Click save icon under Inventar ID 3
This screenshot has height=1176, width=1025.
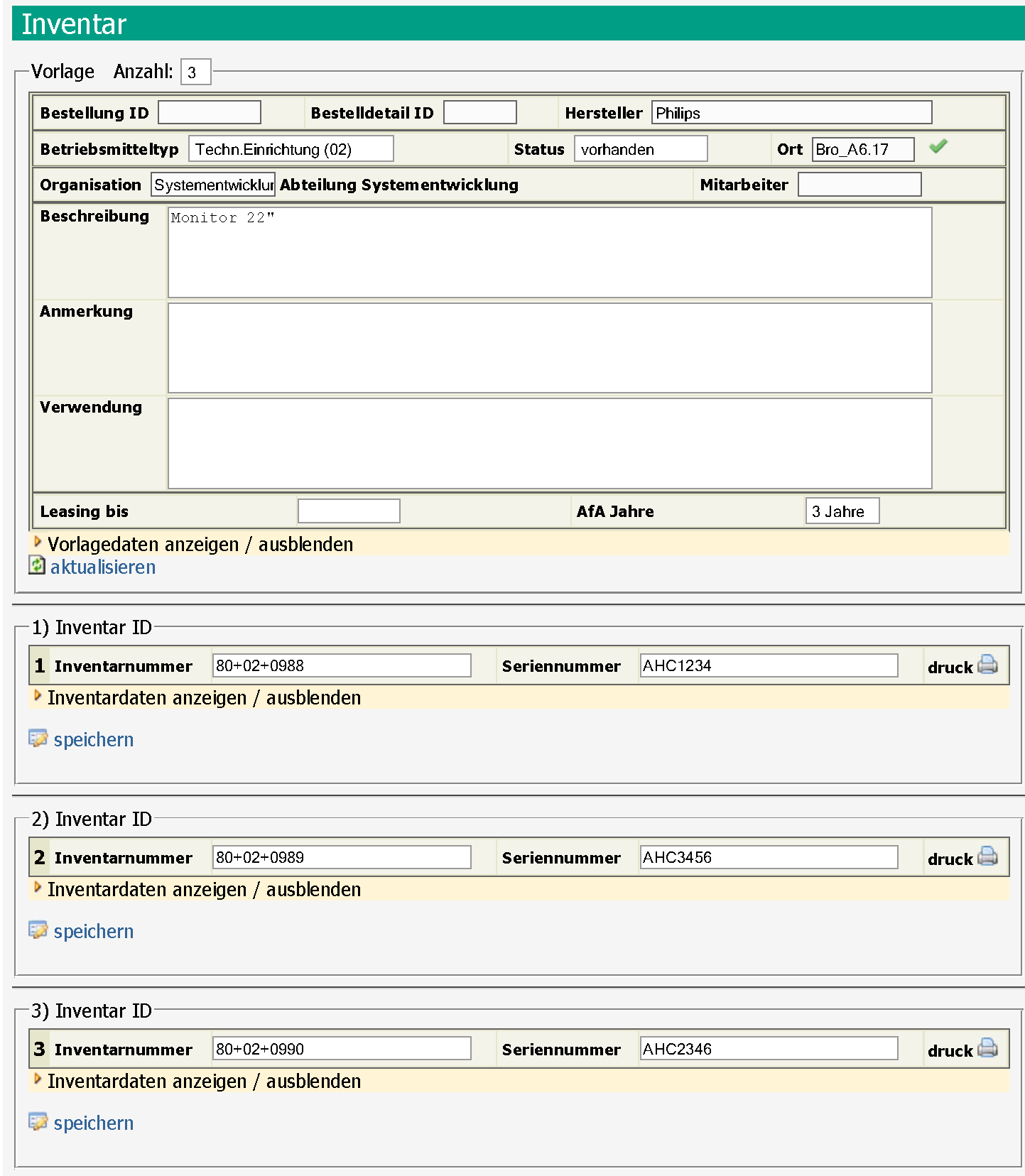pyautogui.click(x=38, y=1122)
